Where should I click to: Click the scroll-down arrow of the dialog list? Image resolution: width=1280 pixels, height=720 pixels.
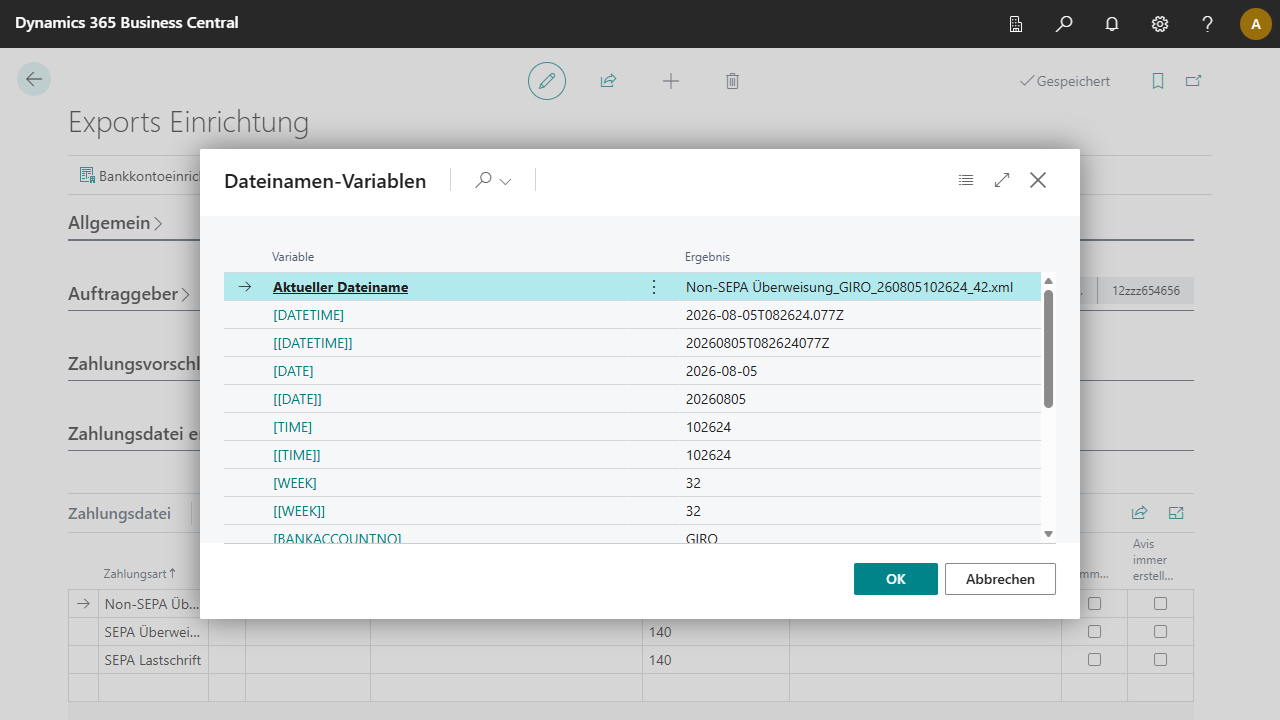tap(1048, 534)
